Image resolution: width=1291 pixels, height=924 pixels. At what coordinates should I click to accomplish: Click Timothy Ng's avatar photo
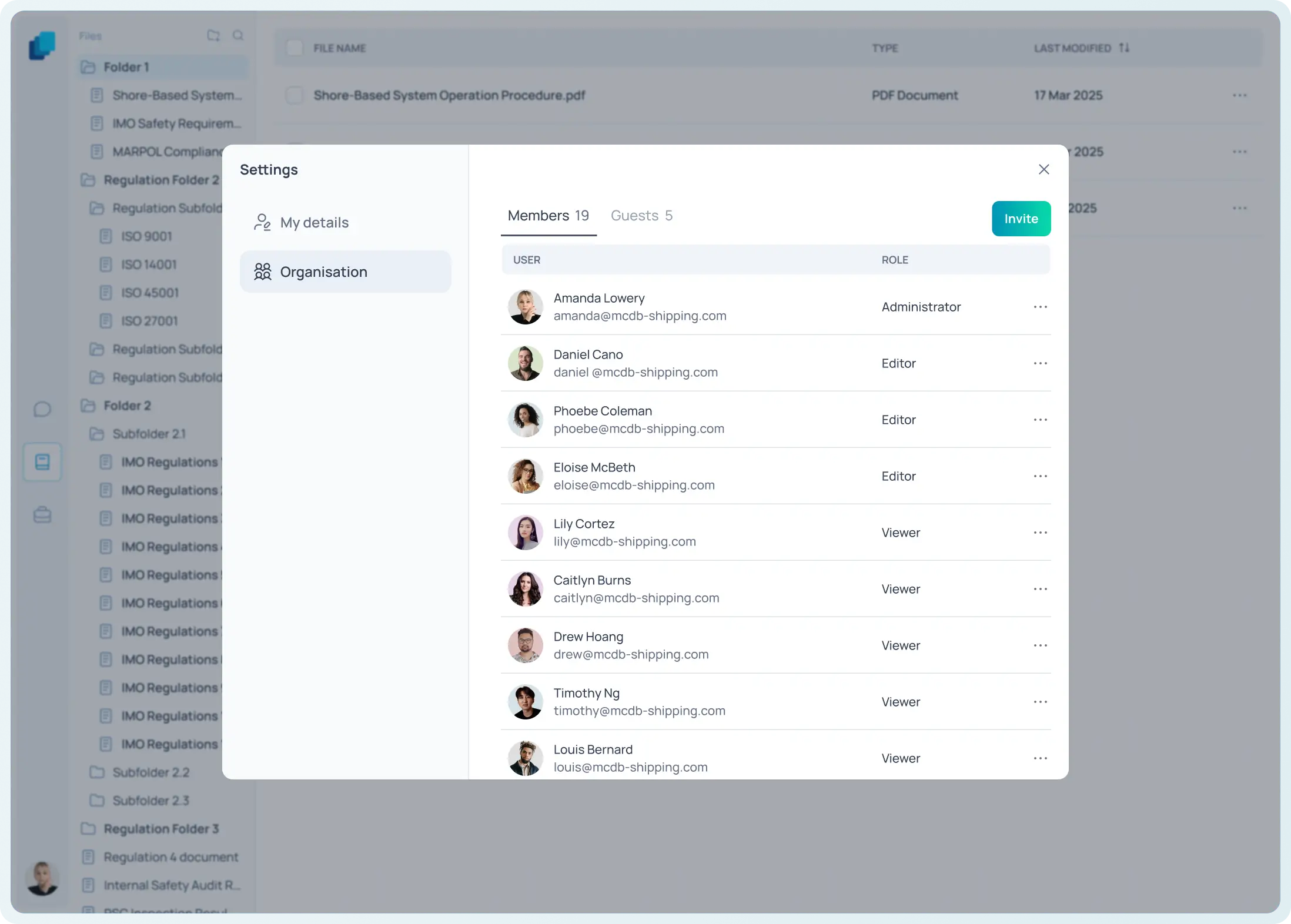[x=525, y=702]
